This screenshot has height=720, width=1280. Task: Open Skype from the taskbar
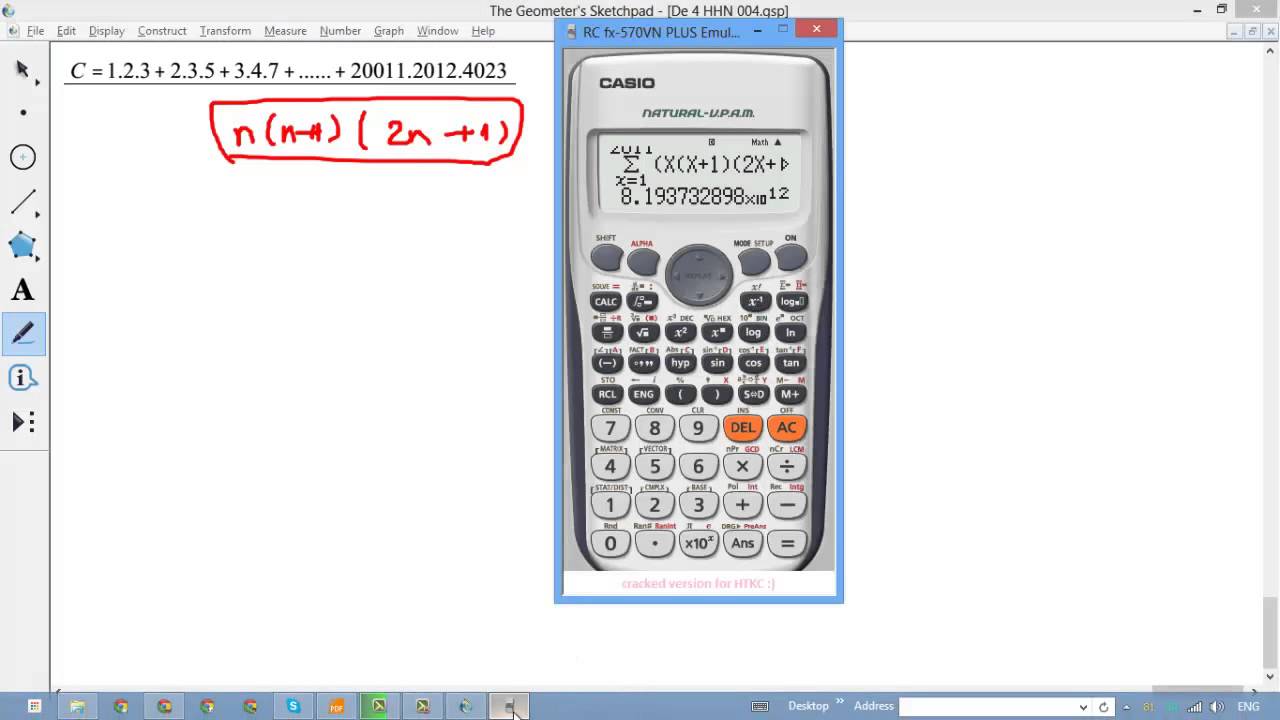tap(293, 706)
